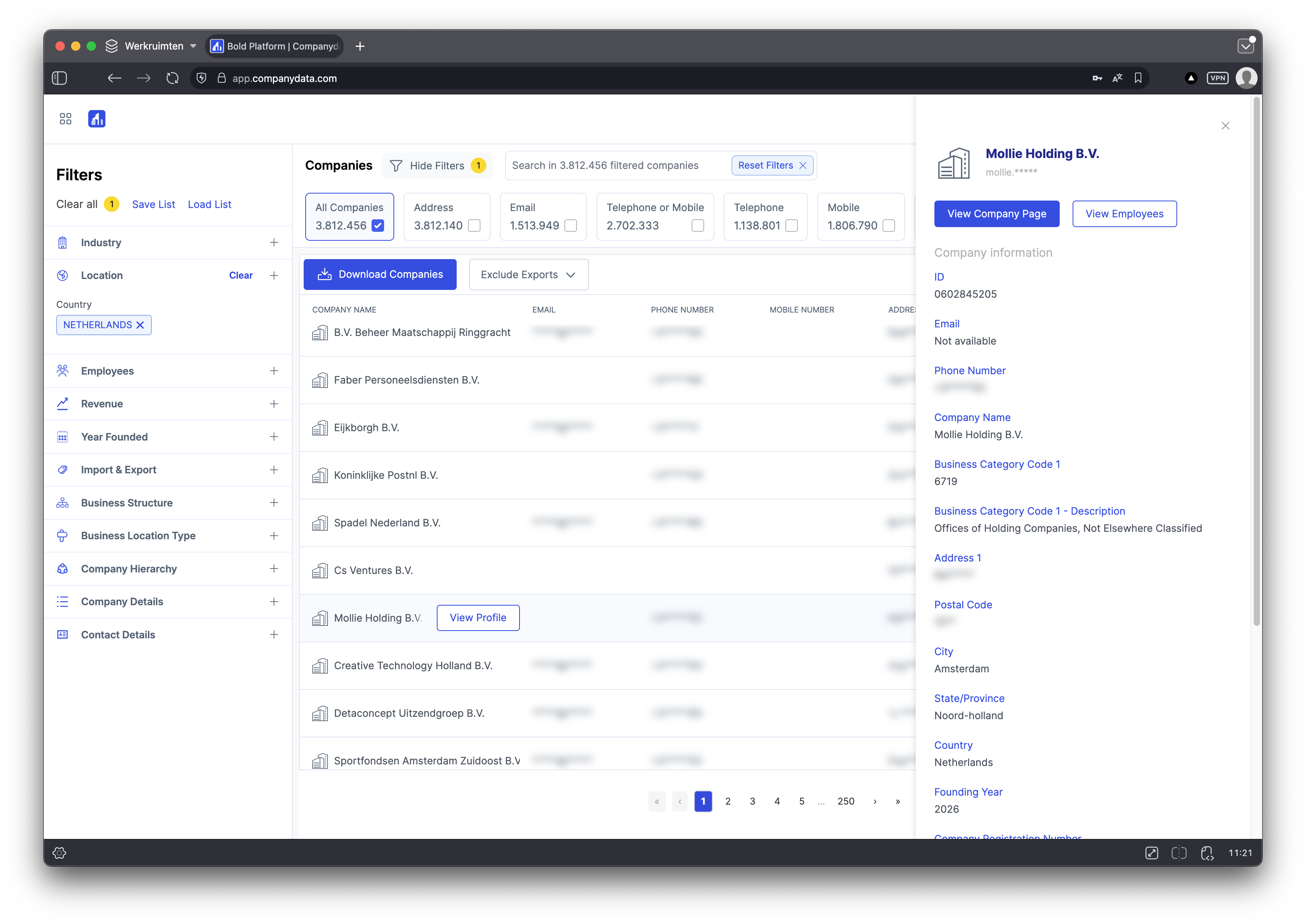Click the building icon beside Koninklijke Postnl B.V.

point(320,475)
